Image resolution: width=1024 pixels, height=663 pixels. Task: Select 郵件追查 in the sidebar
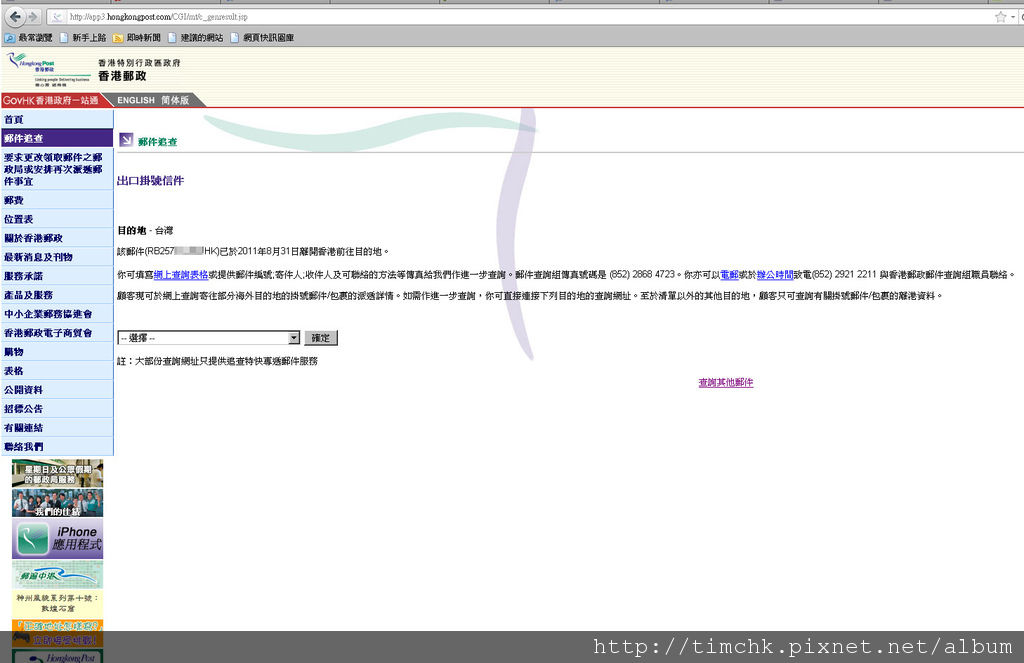pyautogui.click(x=57, y=138)
